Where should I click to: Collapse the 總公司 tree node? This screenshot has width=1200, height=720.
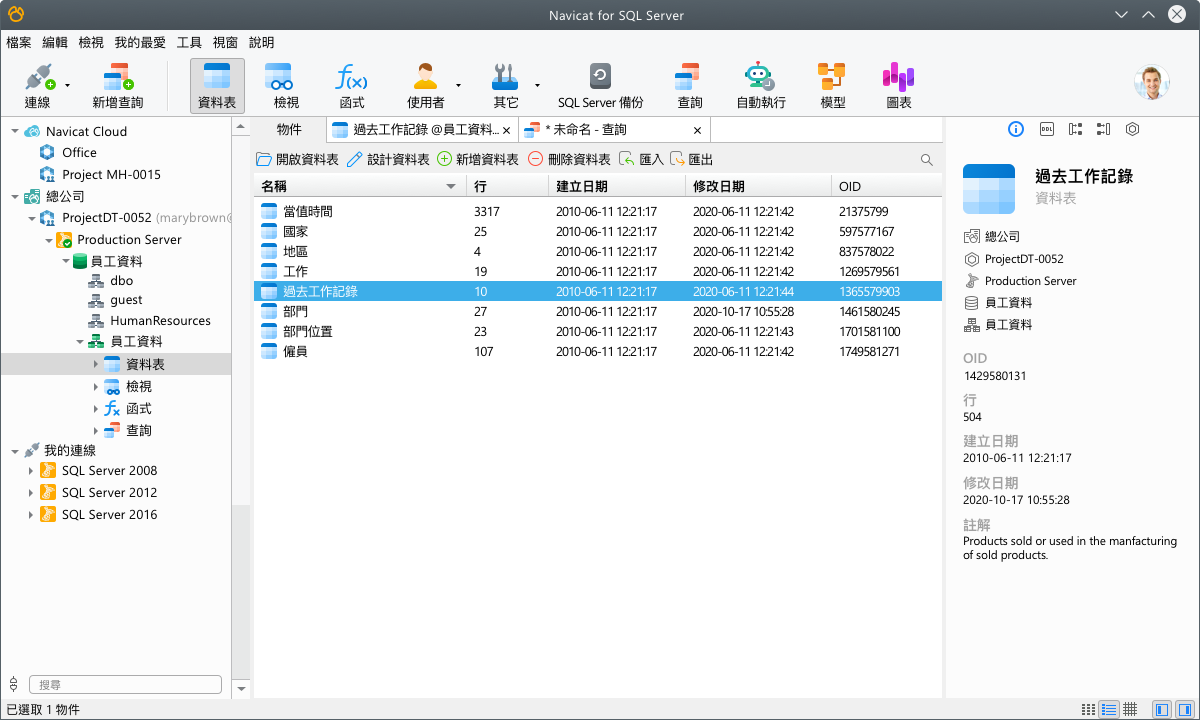click(14, 196)
